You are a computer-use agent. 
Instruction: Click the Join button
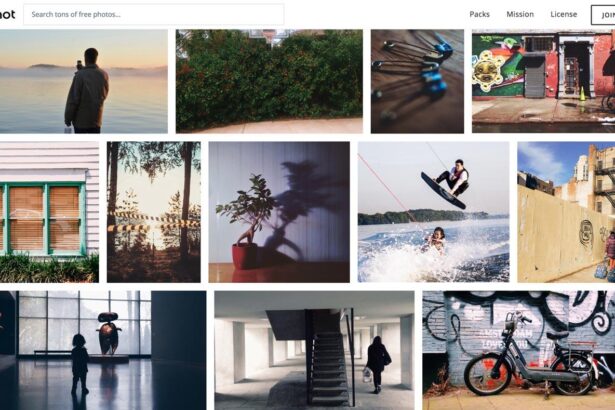(603, 15)
